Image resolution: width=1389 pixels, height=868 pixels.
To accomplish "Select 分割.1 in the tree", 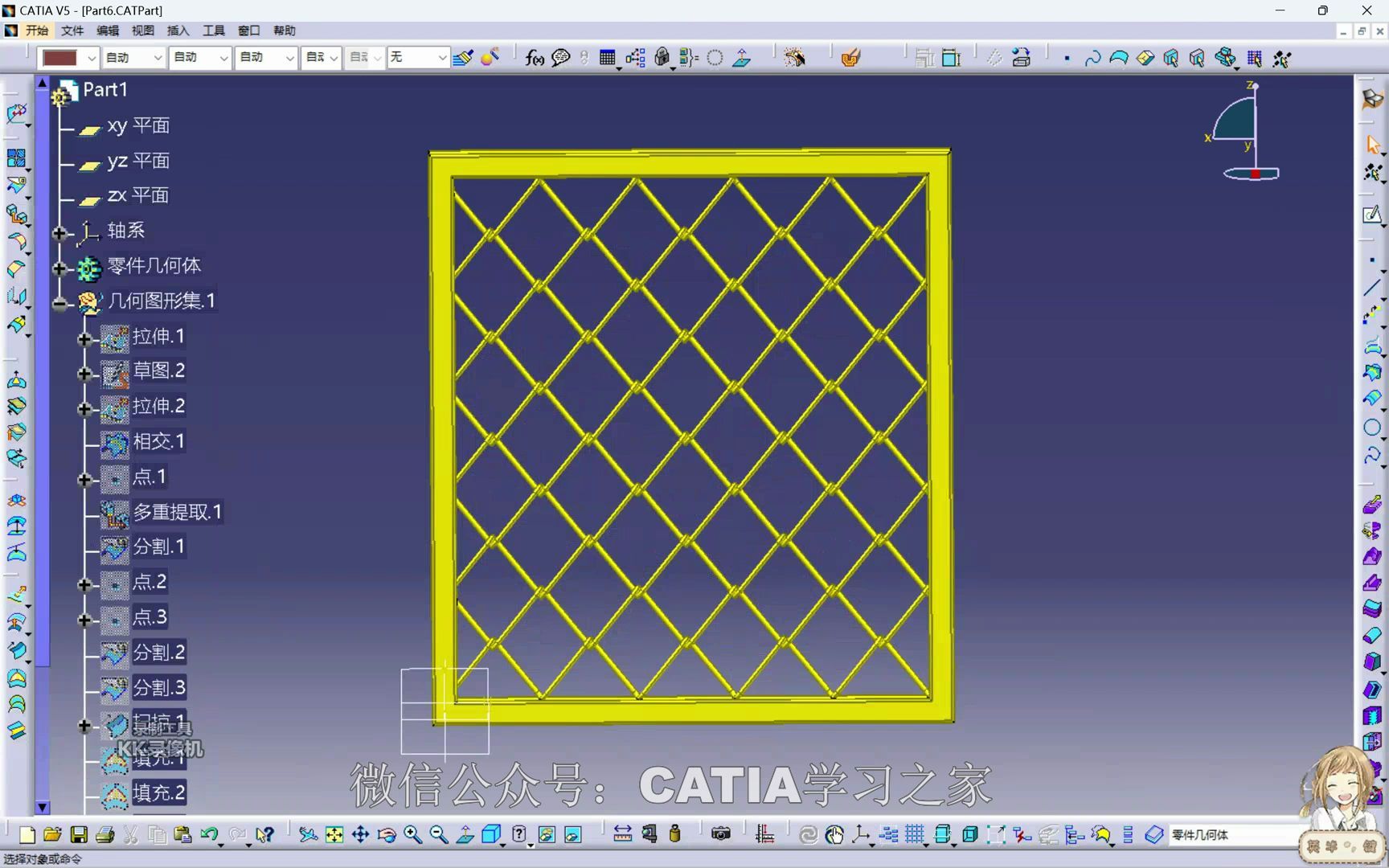I will (x=158, y=547).
